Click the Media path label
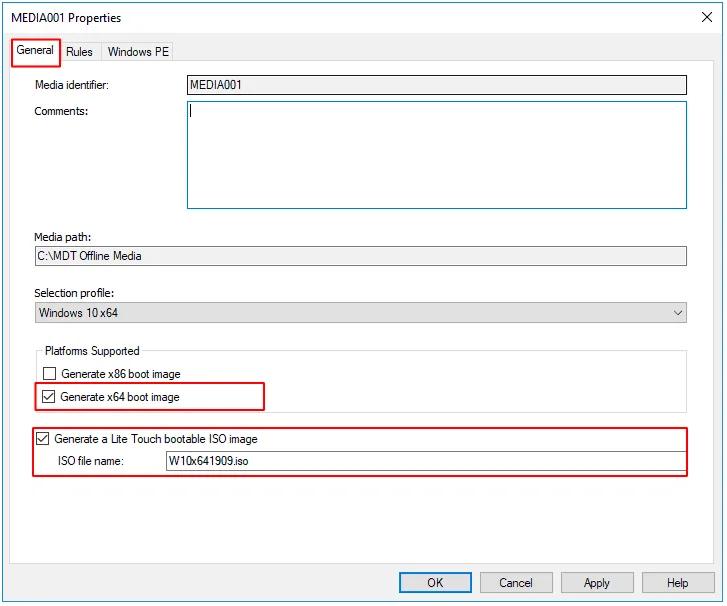 (x=63, y=237)
